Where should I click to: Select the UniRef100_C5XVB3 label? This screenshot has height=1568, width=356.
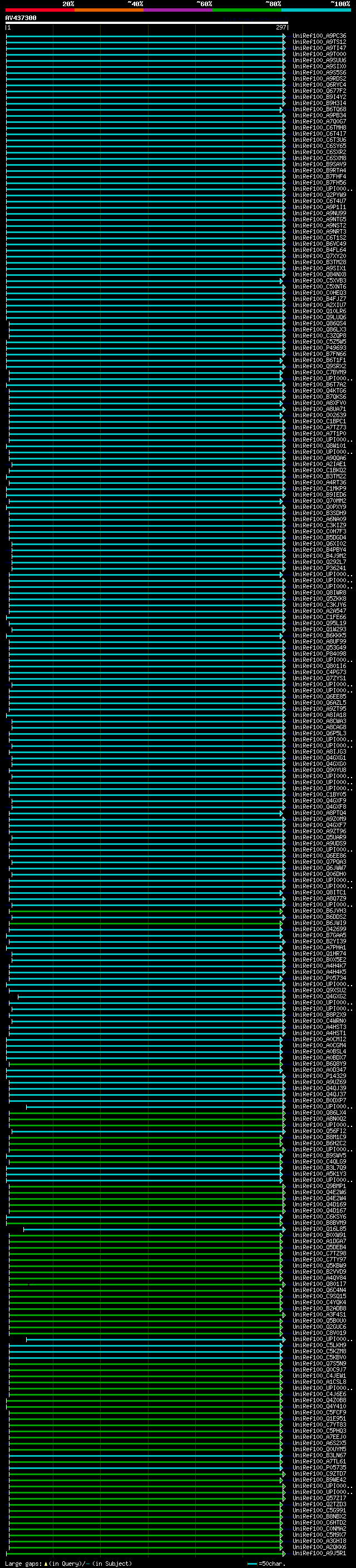[x=319, y=280]
